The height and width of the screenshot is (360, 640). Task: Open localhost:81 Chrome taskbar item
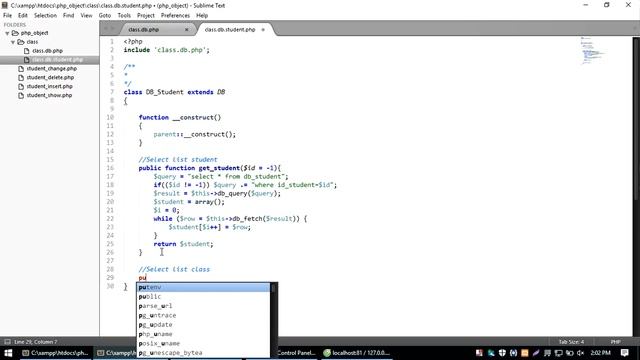click(x=357, y=353)
